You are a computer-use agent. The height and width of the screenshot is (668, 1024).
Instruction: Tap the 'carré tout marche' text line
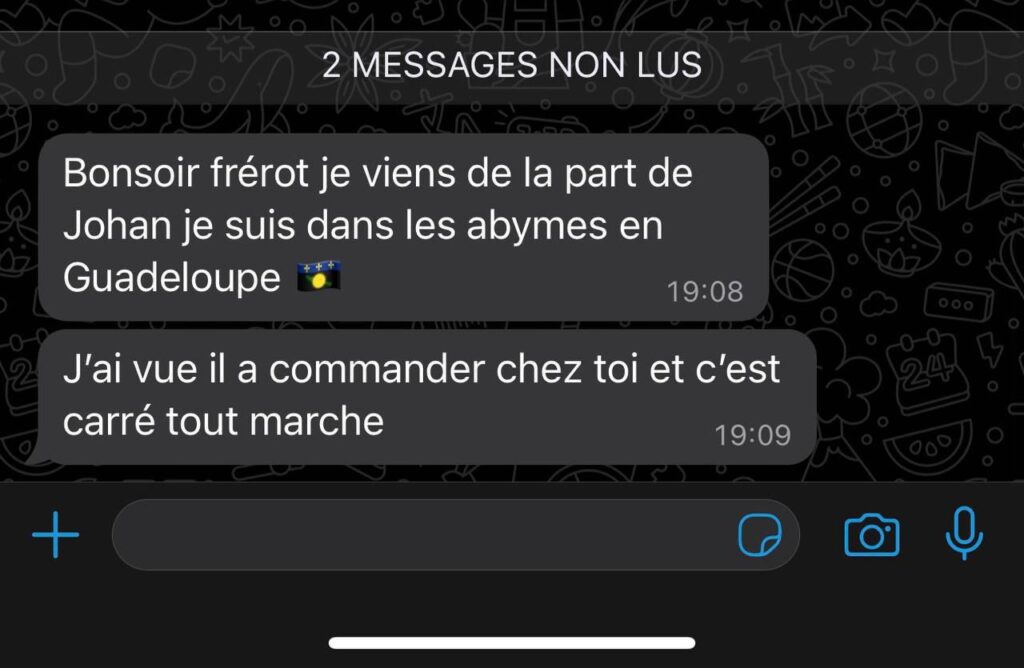223,421
